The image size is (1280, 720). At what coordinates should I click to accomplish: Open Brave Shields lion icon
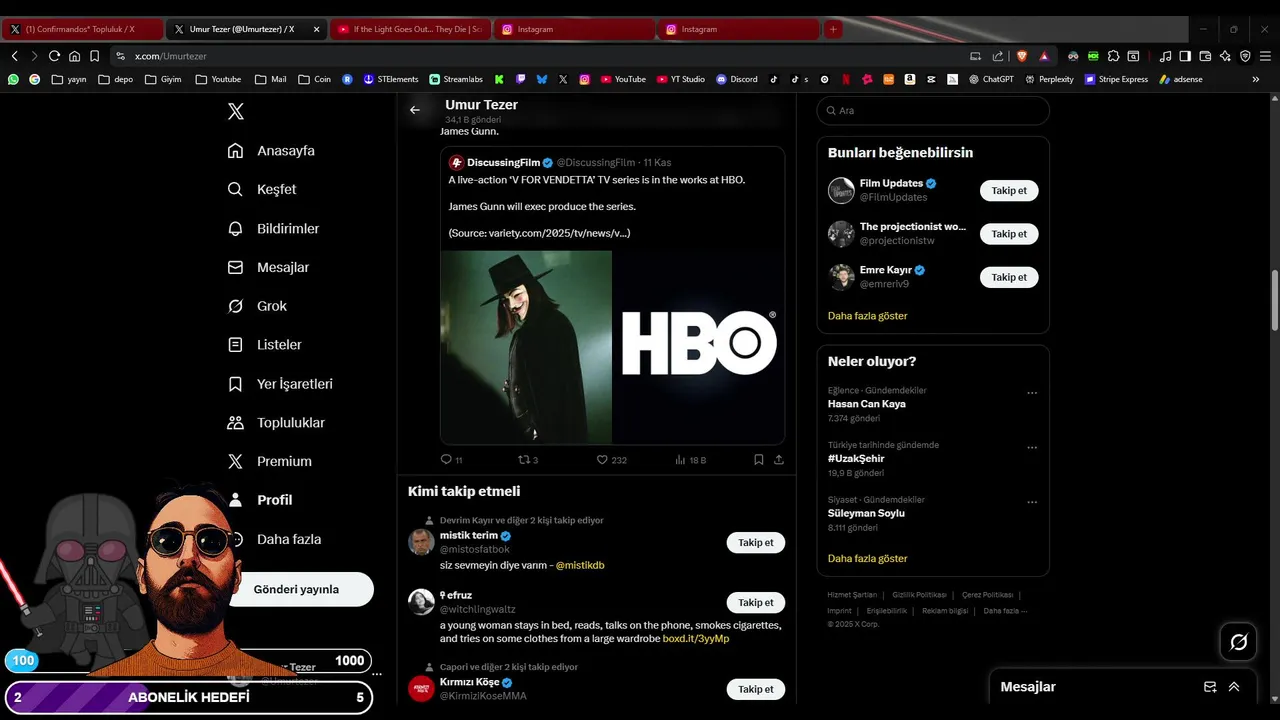[1022, 56]
